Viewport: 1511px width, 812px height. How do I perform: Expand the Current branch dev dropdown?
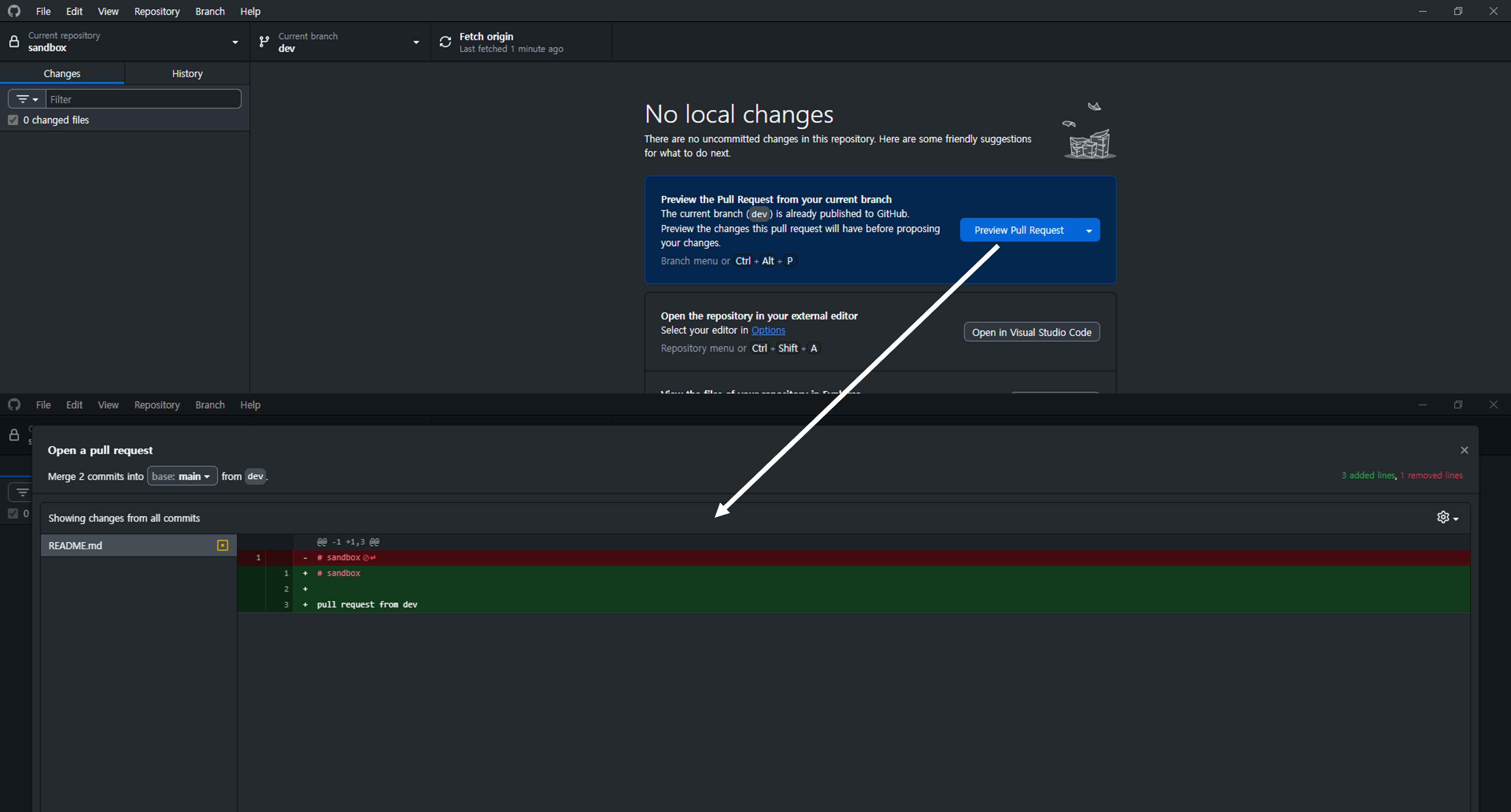(416, 42)
